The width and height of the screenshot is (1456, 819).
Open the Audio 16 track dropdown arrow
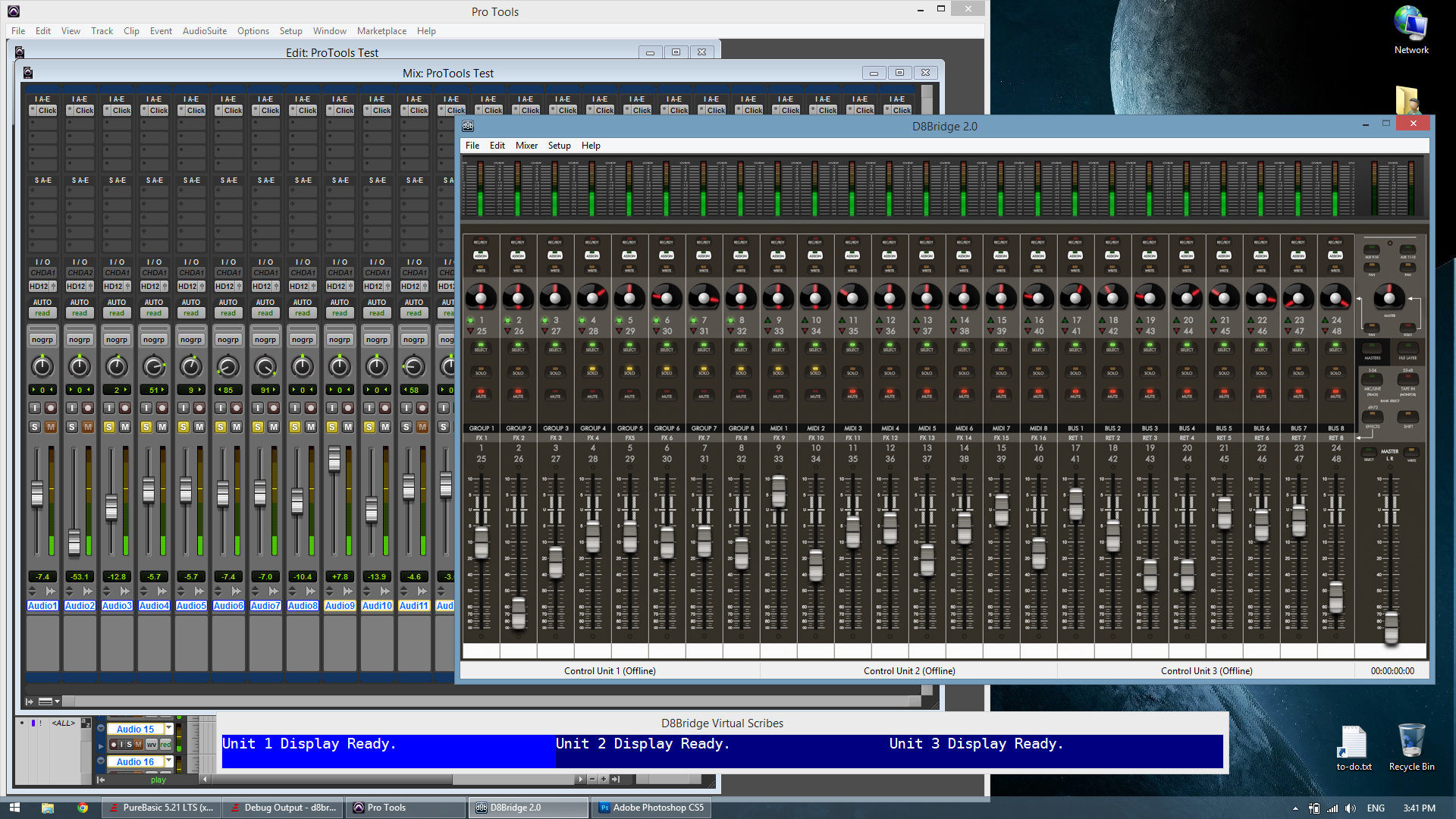click(x=168, y=761)
